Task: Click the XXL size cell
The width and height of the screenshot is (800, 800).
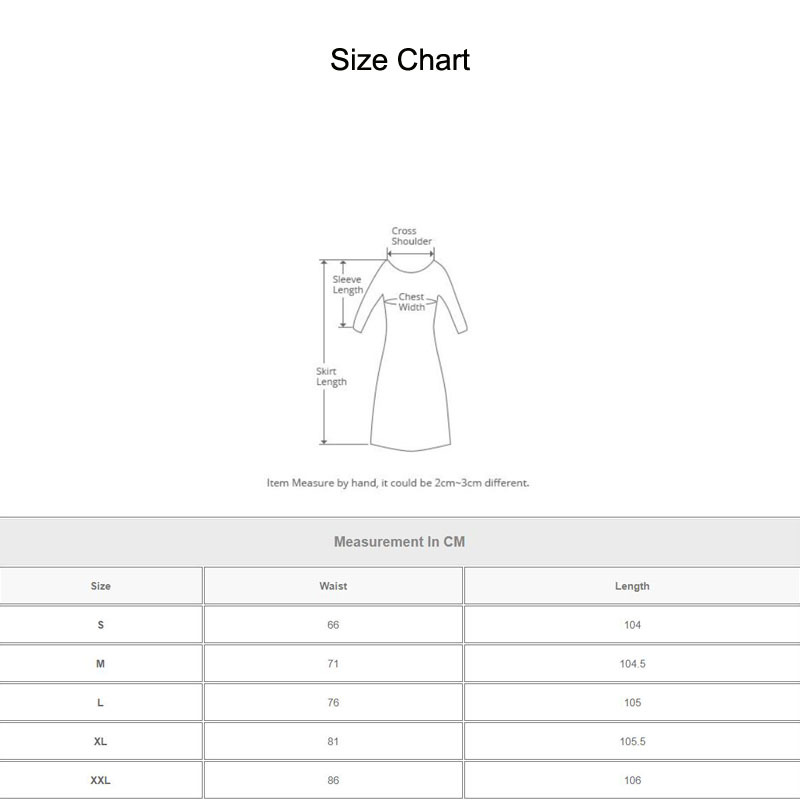Action: (101, 780)
